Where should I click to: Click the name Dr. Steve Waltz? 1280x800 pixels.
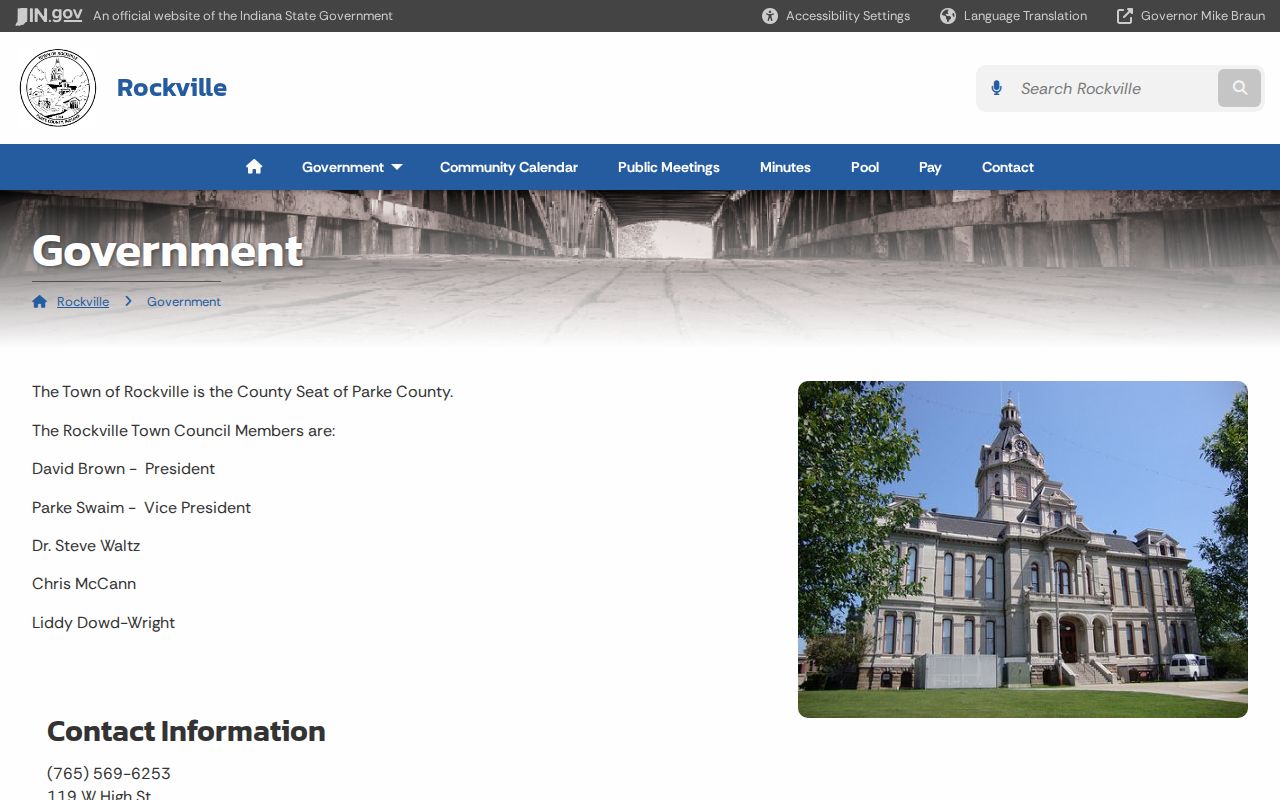coord(86,545)
